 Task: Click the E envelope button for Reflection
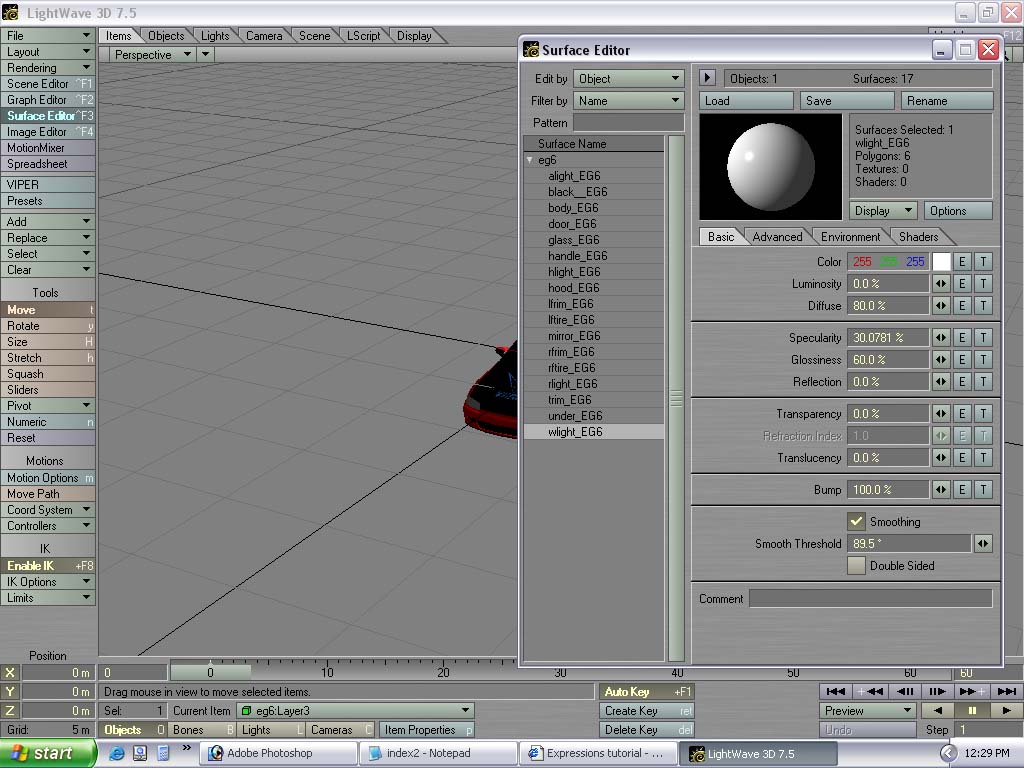coord(962,381)
